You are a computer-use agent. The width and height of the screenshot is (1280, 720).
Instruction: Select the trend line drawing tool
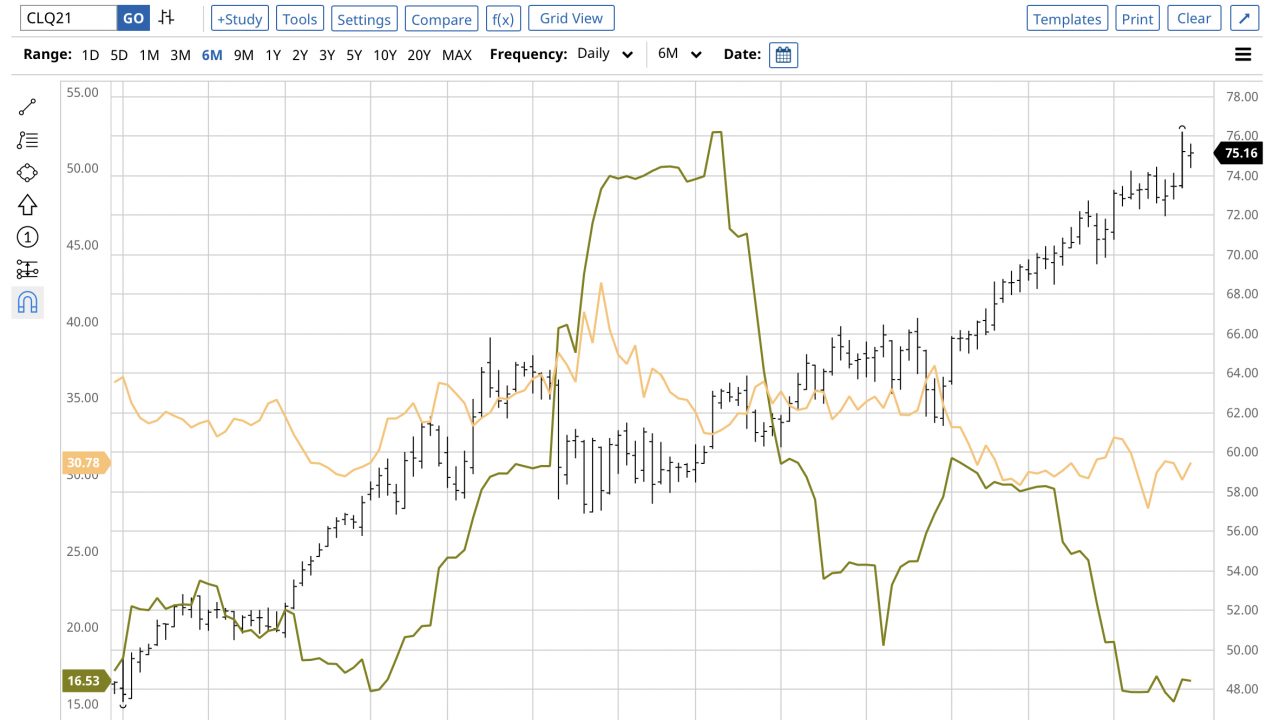(x=27, y=108)
